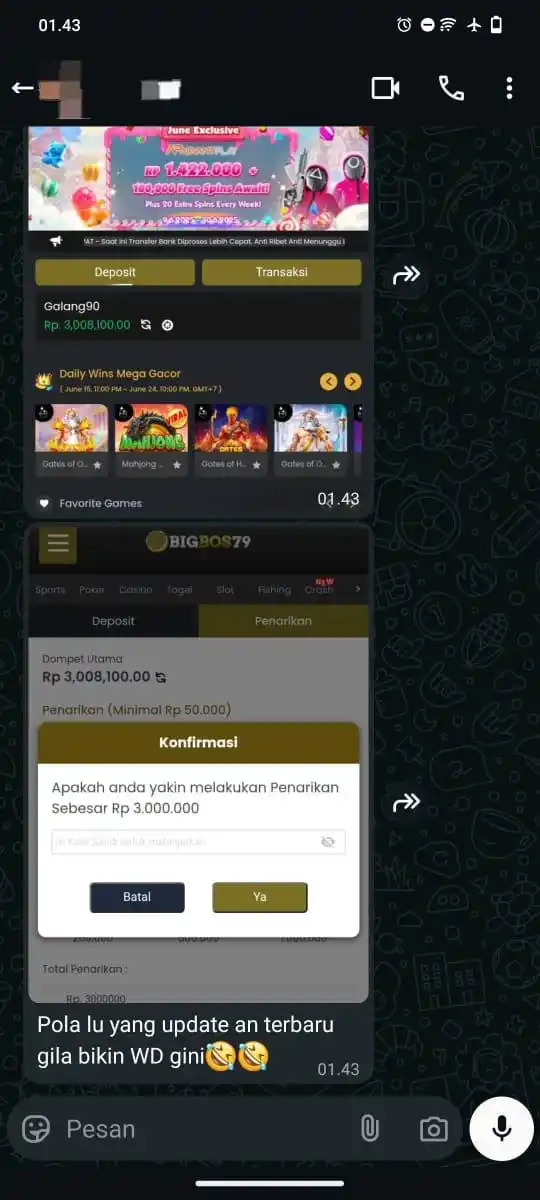Open the BIGBOS79 hamburger menu
The height and width of the screenshot is (1200, 540).
click(57, 544)
